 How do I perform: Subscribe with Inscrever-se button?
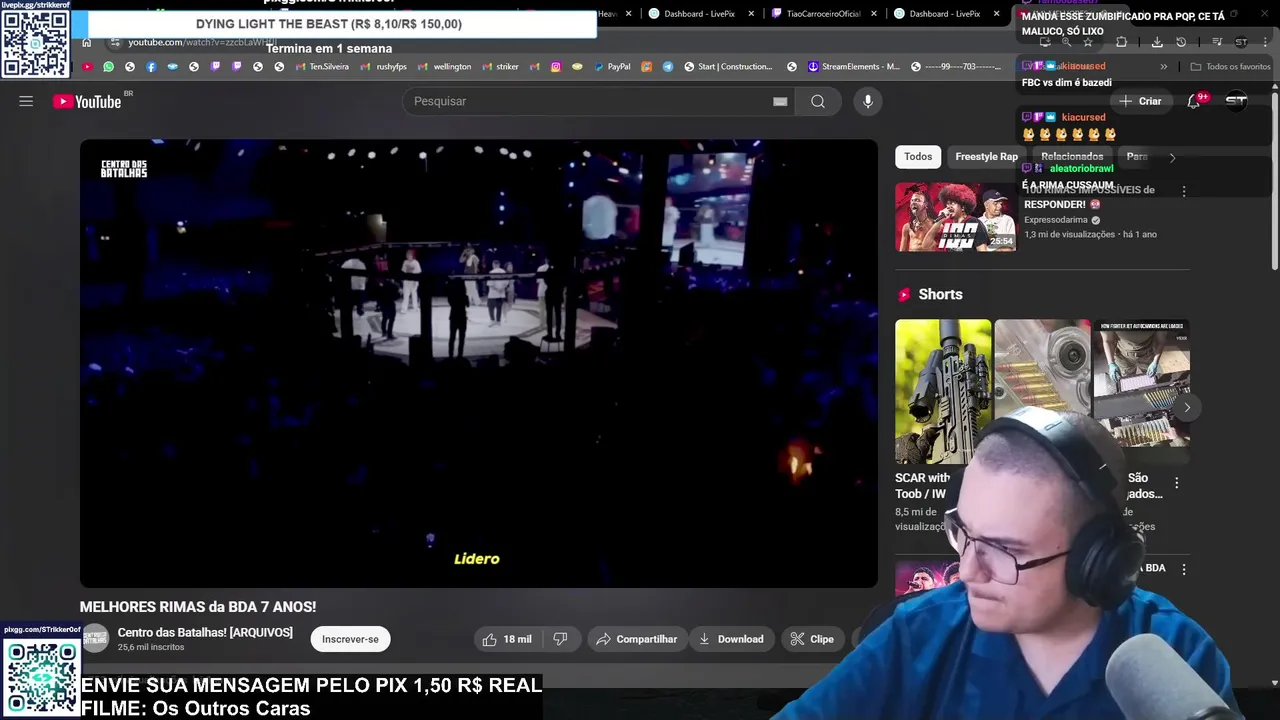click(350, 639)
